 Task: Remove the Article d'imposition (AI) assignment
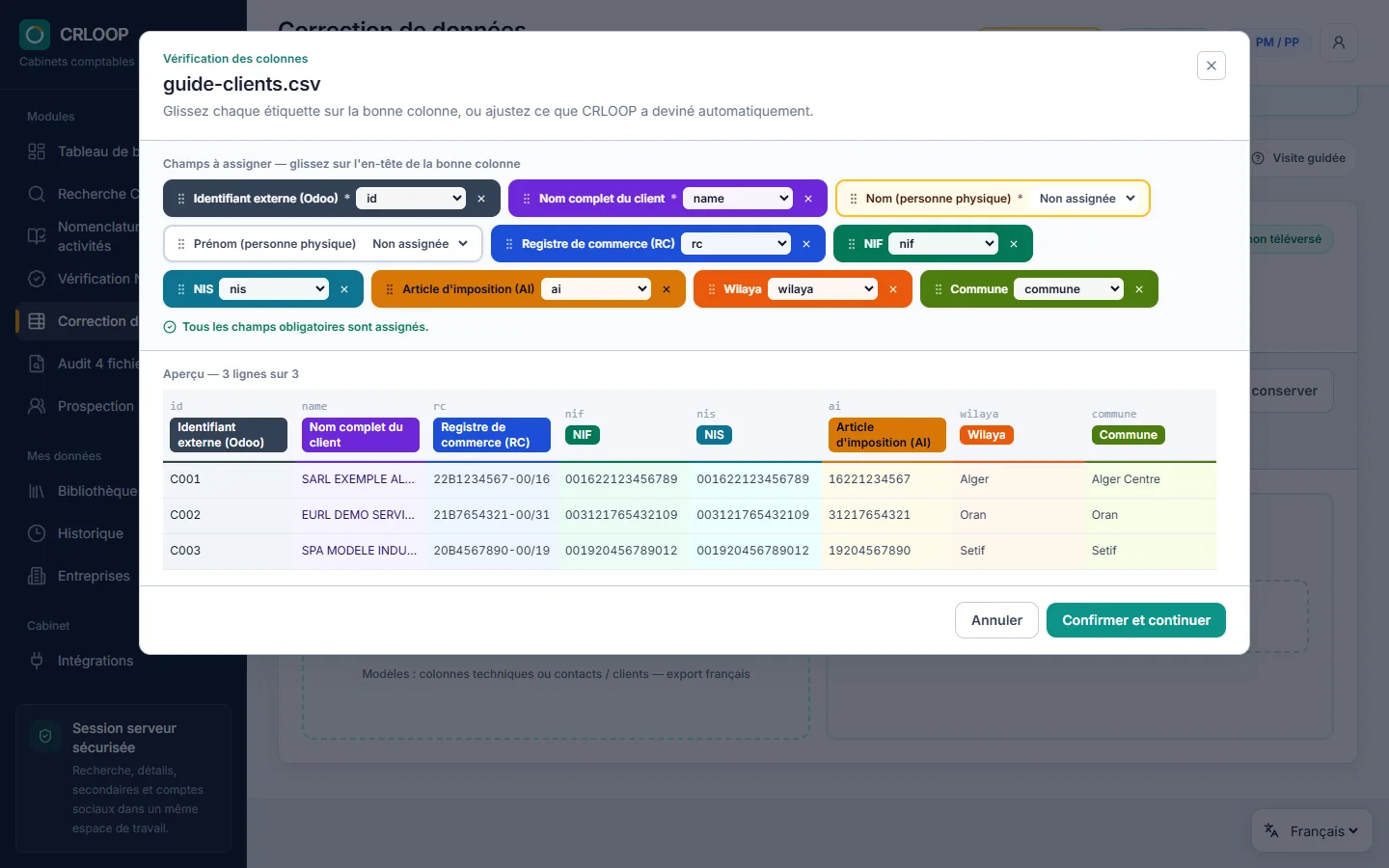click(x=667, y=289)
